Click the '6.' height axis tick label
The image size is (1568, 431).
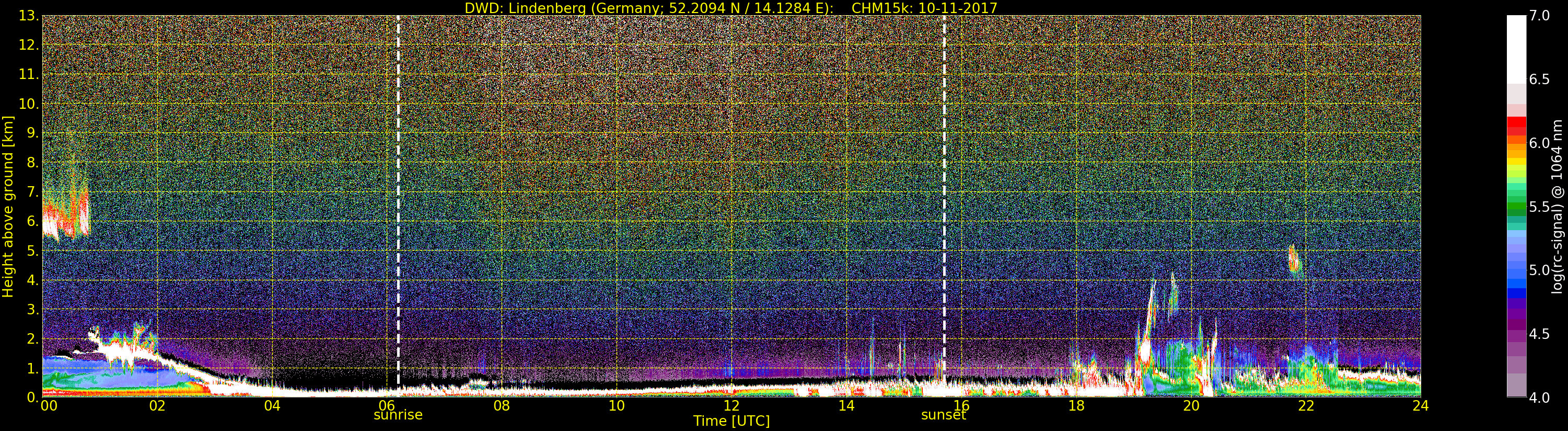click(33, 221)
